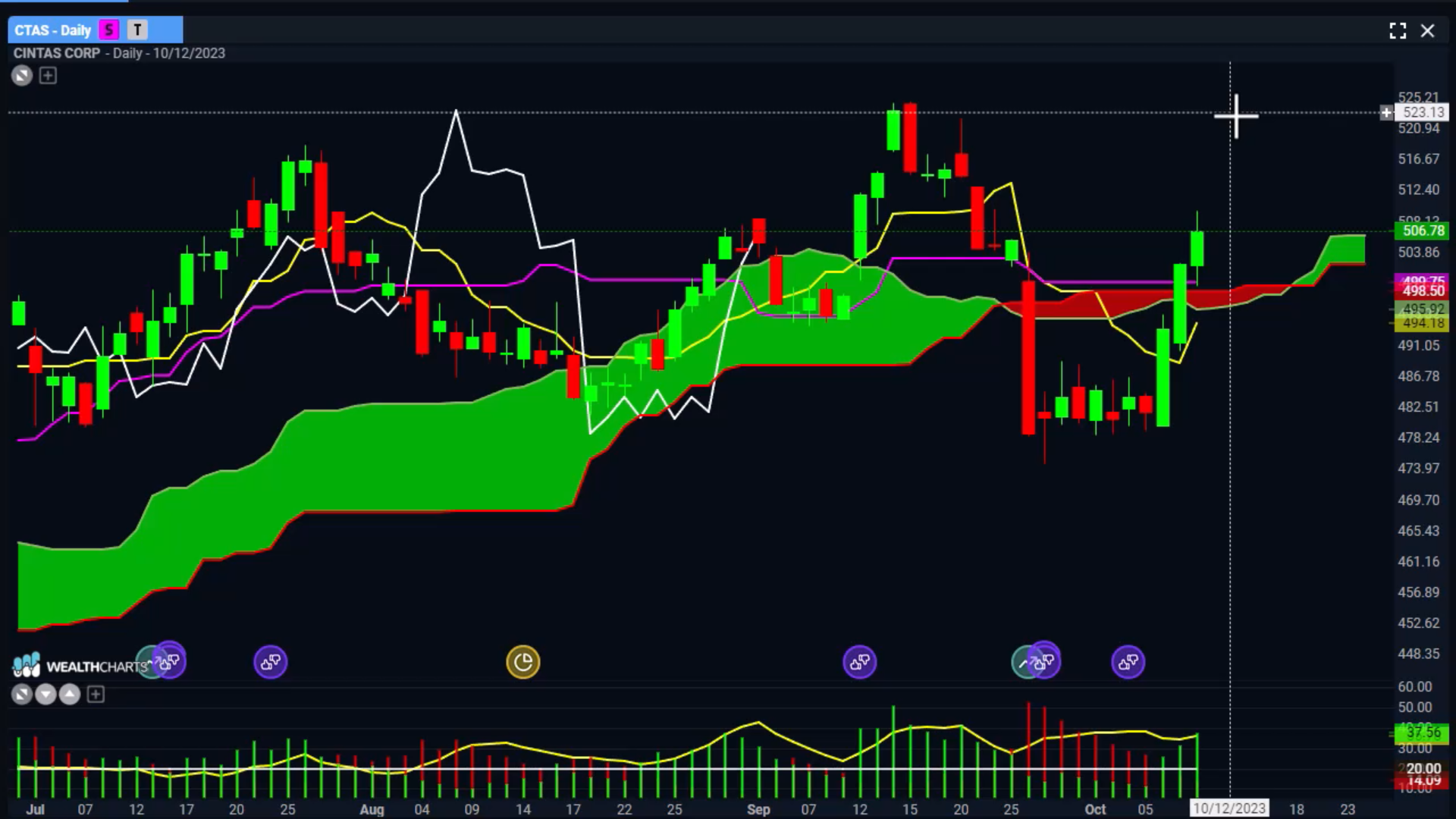
Task: Enter fullscreen mode for the chart
Action: 1398,30
